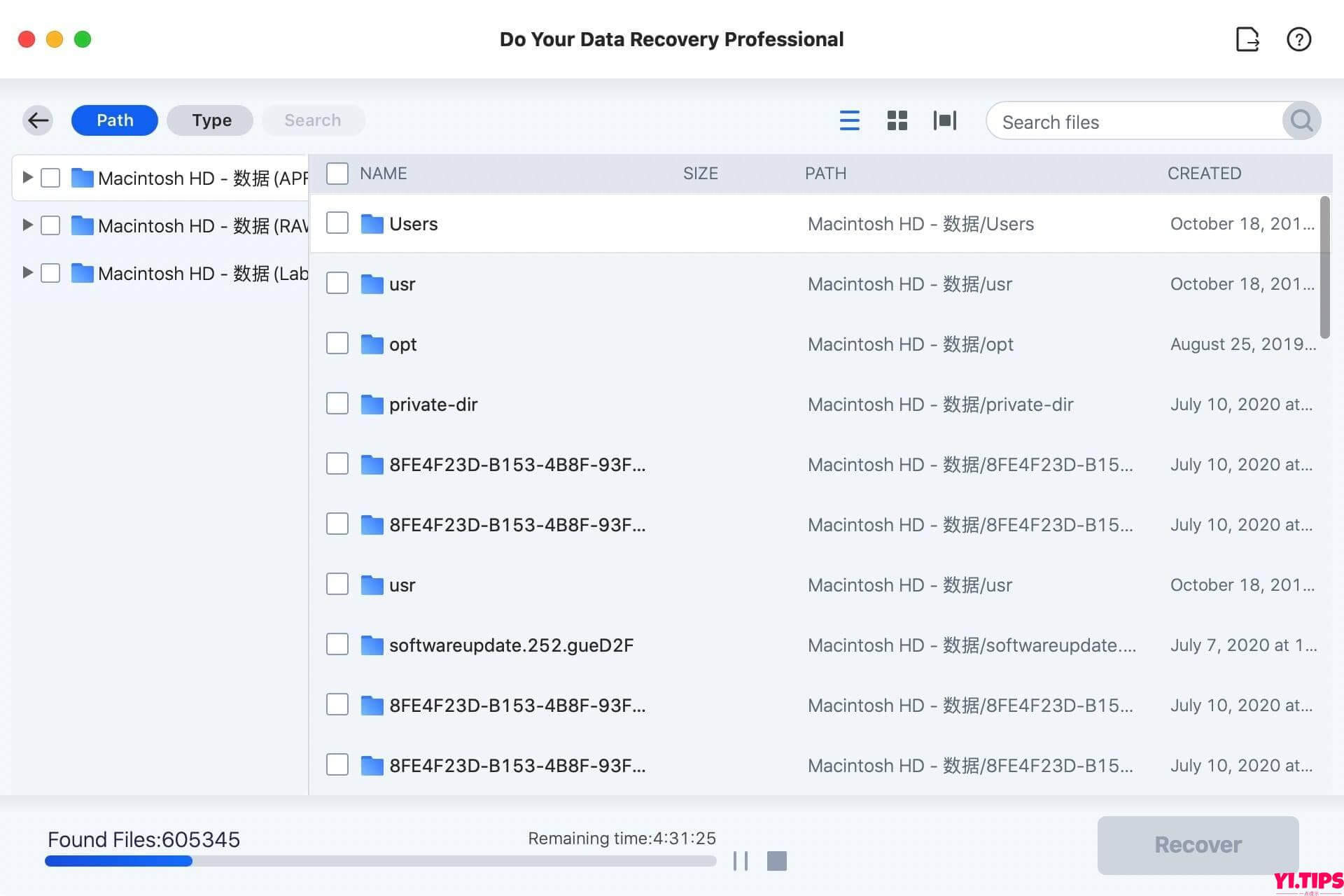Select the private-dir folder row
Viewport: 1344px width, 896px height.
pyautogui.click(x=433, y=404)
